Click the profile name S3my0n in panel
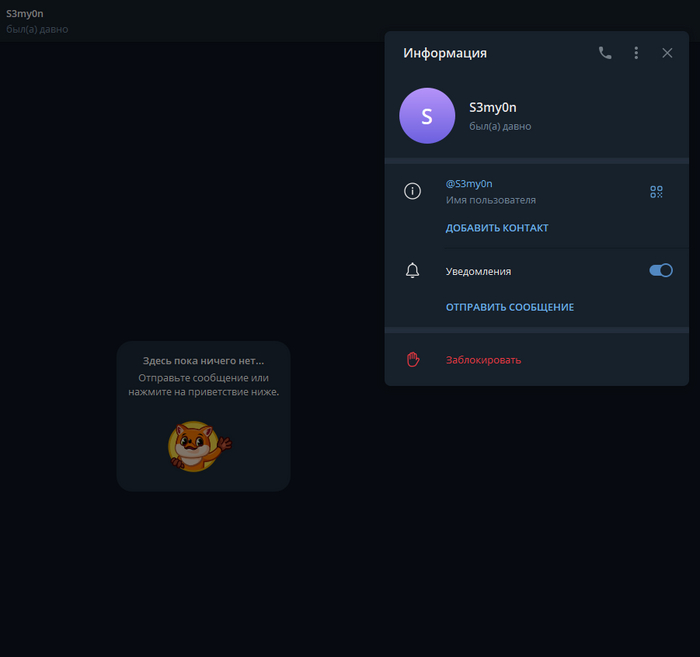 pos(492,108)
